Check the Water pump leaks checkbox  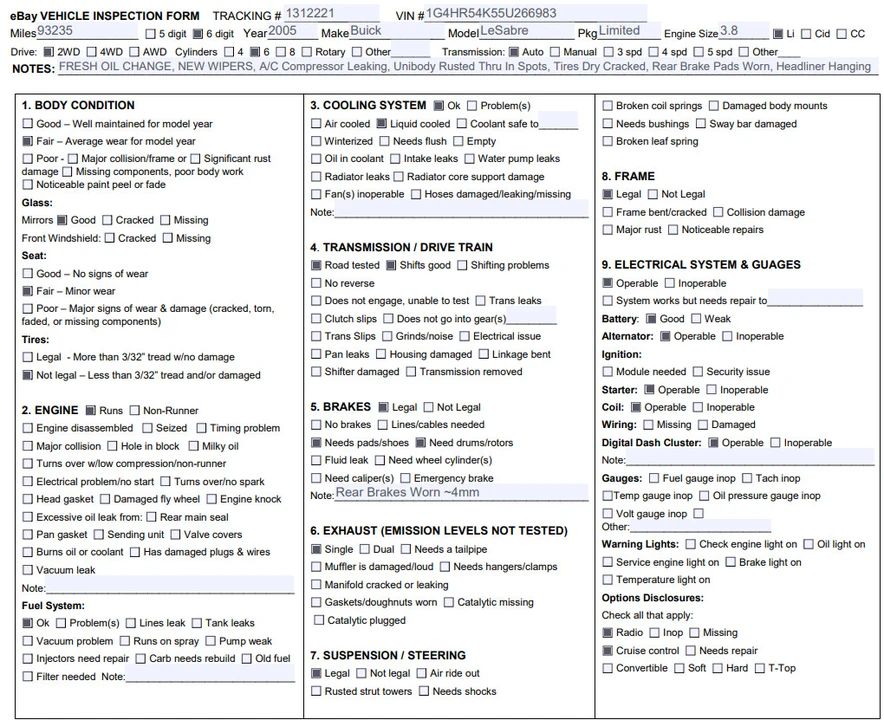pyautogui.click(x=469, y=158)
